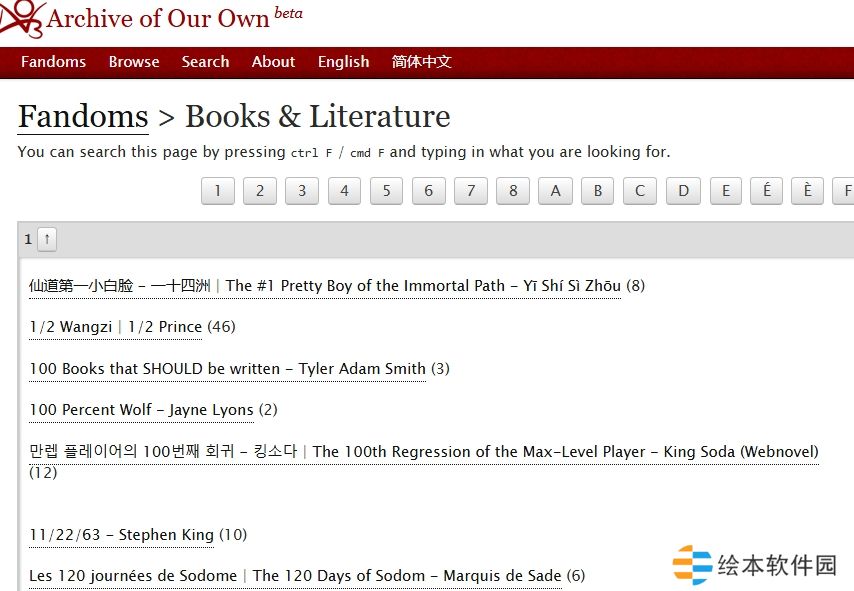Open the 1/2 Prince fandom link
Viewport: 854px width, 591px height.
pos(115,327)
